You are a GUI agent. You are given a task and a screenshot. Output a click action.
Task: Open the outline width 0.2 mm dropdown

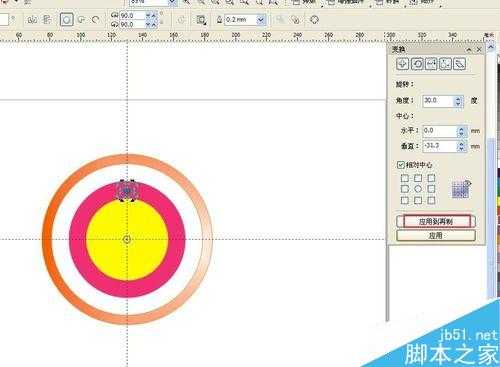click(x=261, y=20)
